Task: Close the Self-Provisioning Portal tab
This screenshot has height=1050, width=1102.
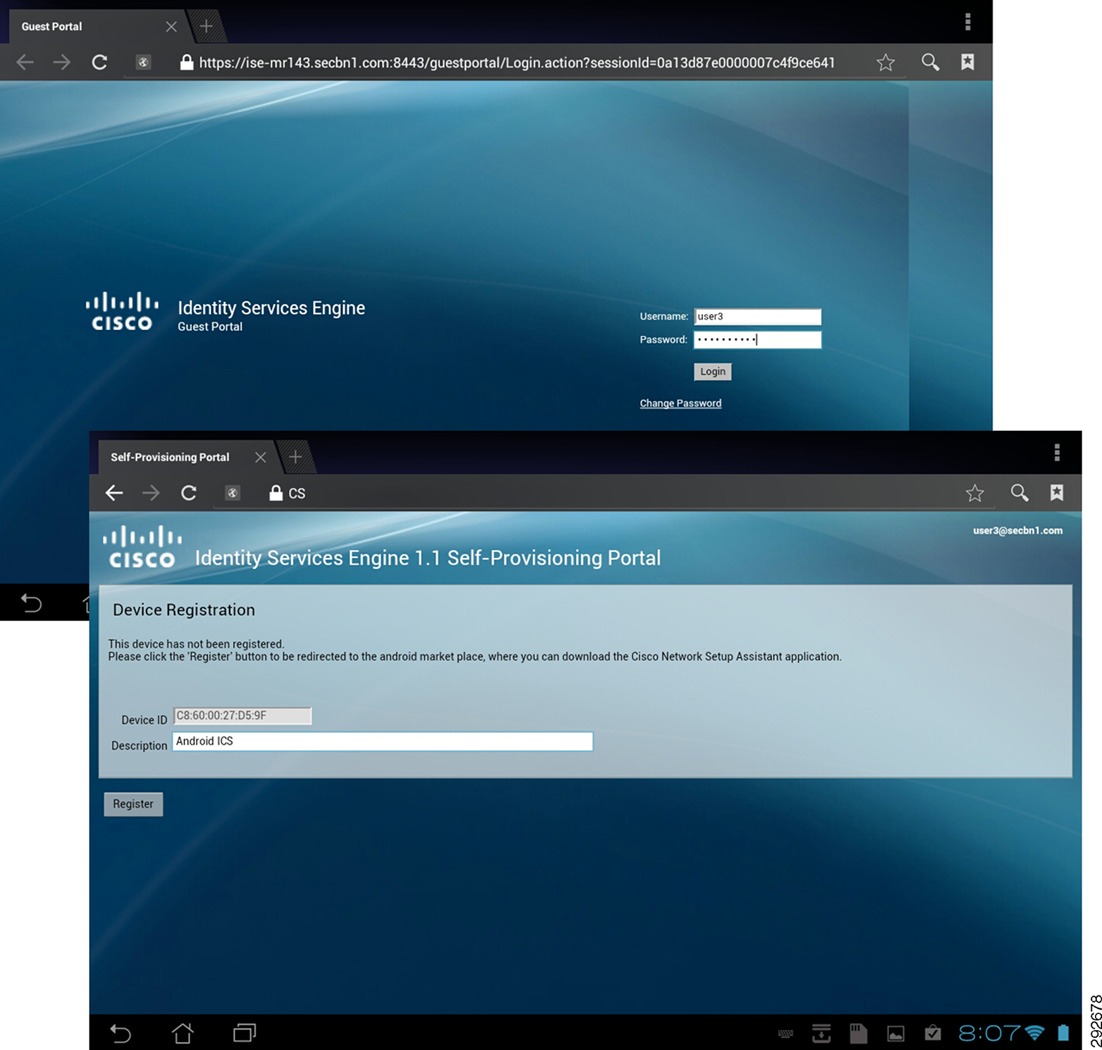Action: [260, 458]
